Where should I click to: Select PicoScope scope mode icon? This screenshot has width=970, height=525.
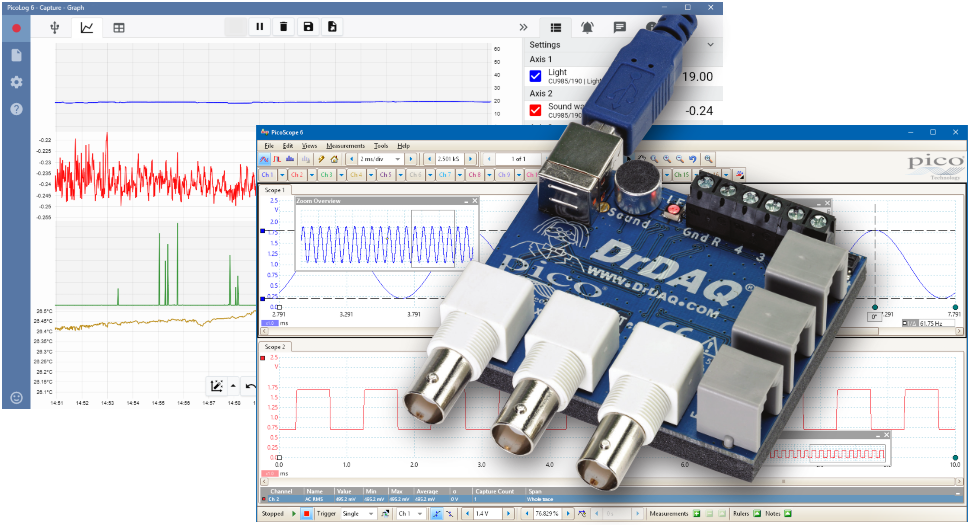pos(264,159)
